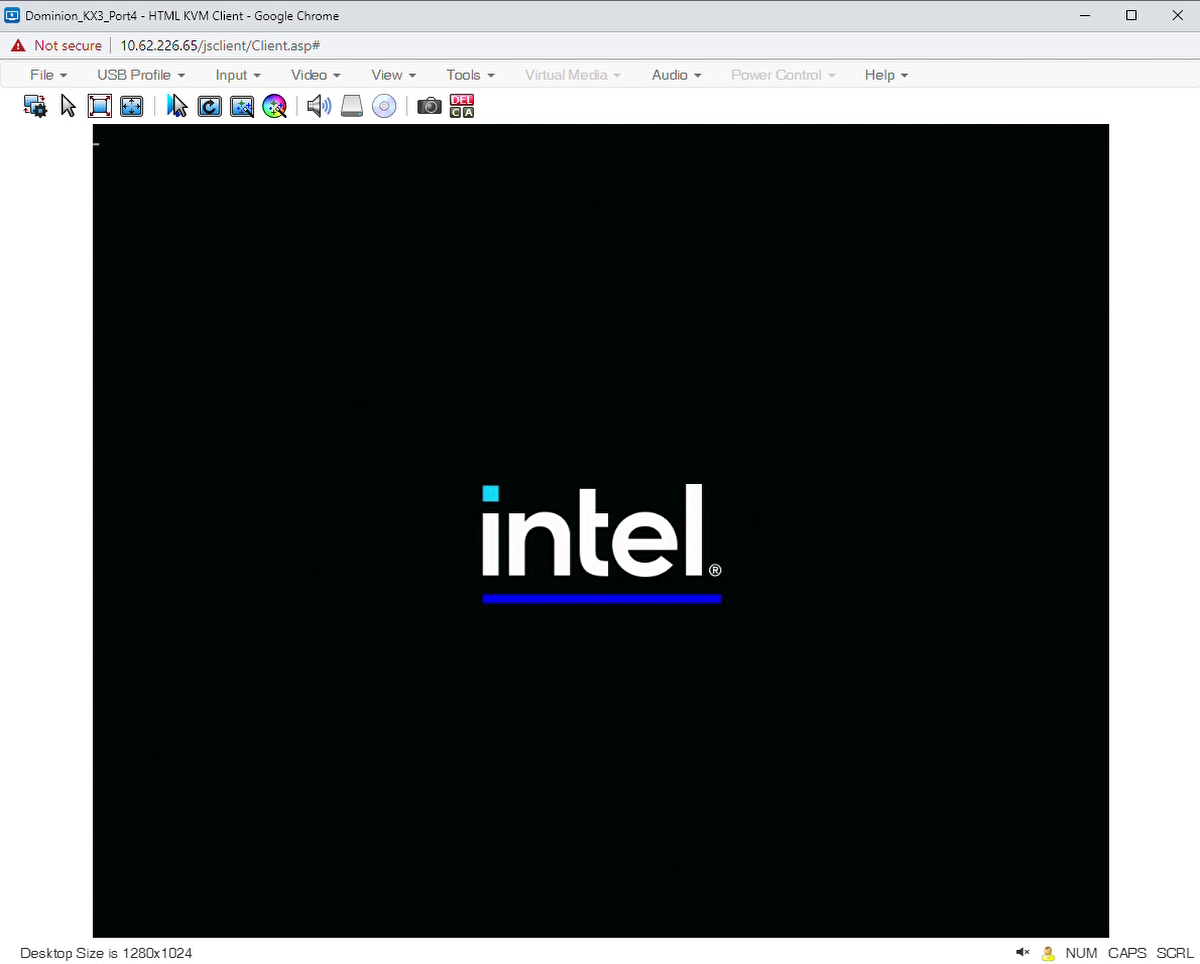
Task: Send Ctrl+Alt+Del using DEL CA icon
Action: click(462, 106)
